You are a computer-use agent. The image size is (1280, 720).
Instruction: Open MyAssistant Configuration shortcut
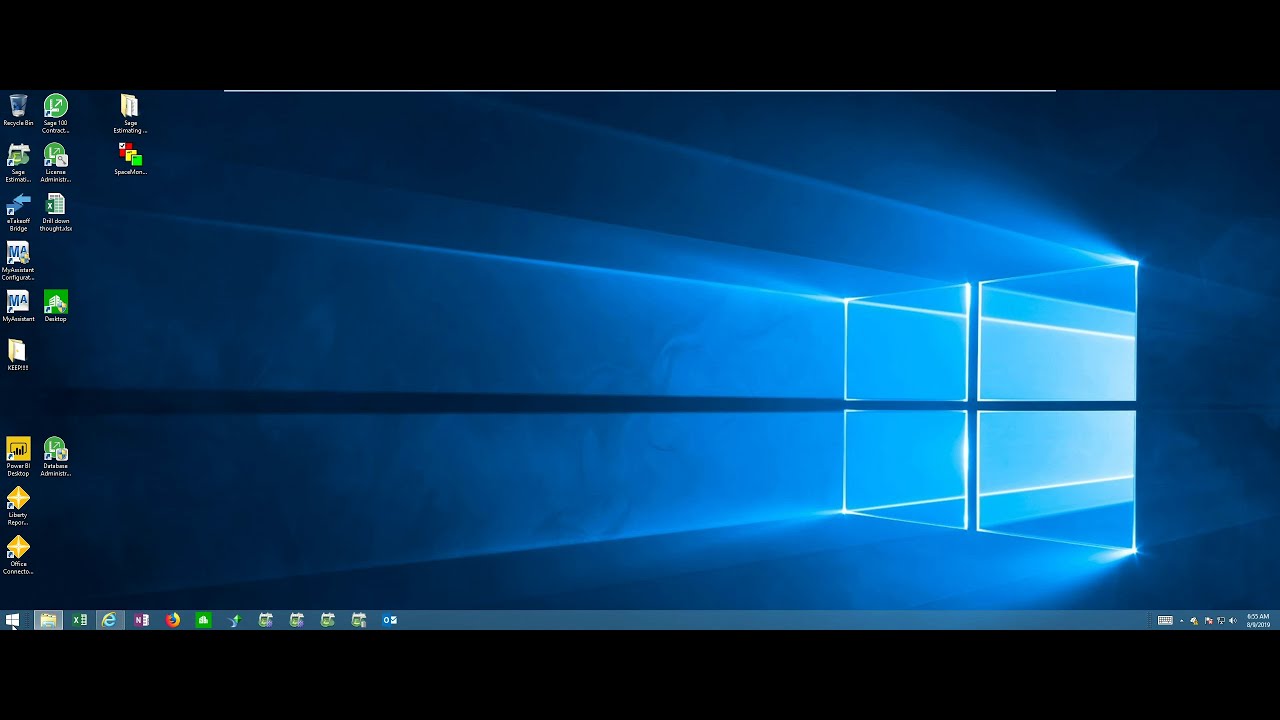[18, 260]
